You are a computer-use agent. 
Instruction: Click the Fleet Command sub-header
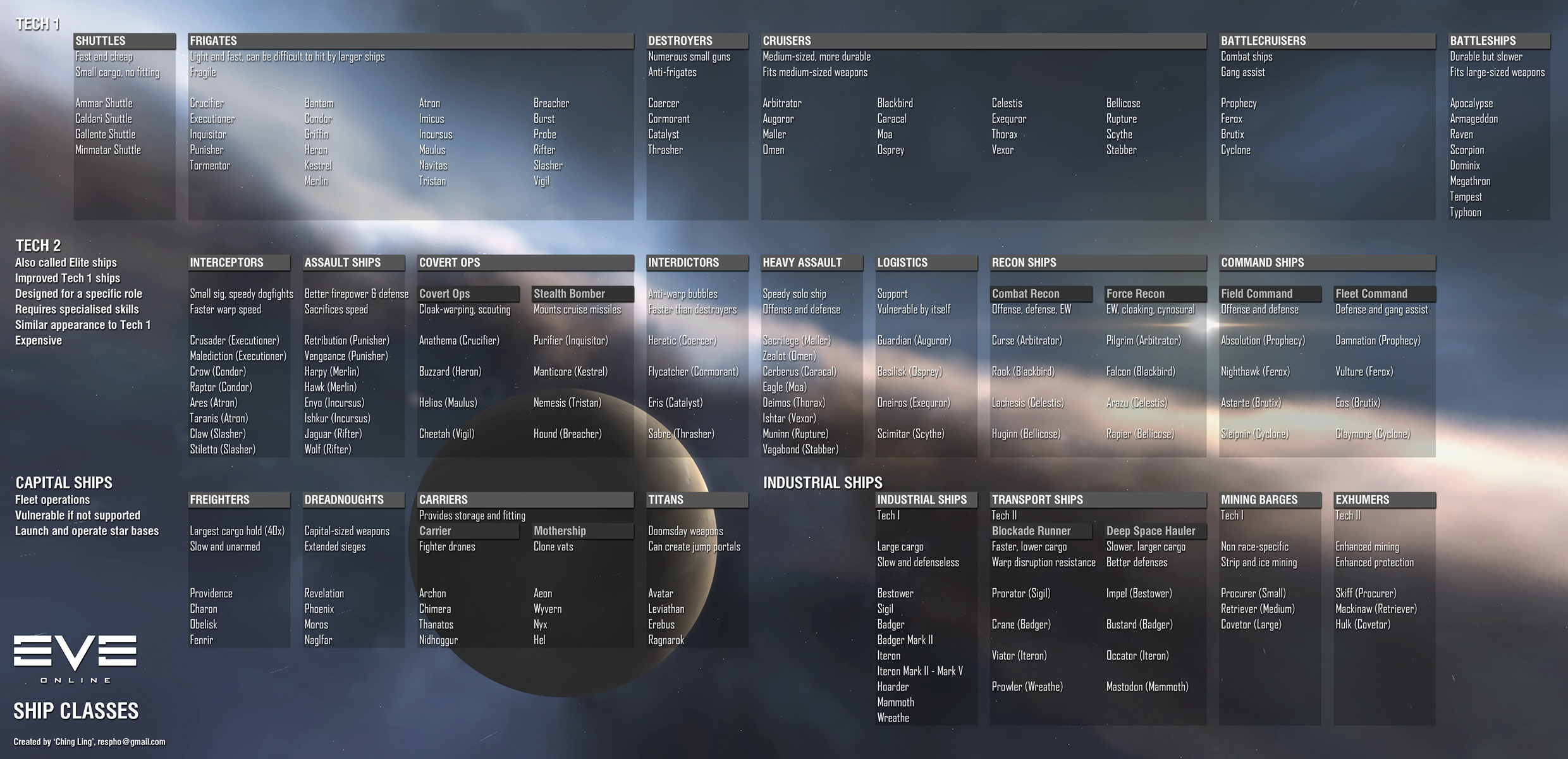pos(1371,293)
